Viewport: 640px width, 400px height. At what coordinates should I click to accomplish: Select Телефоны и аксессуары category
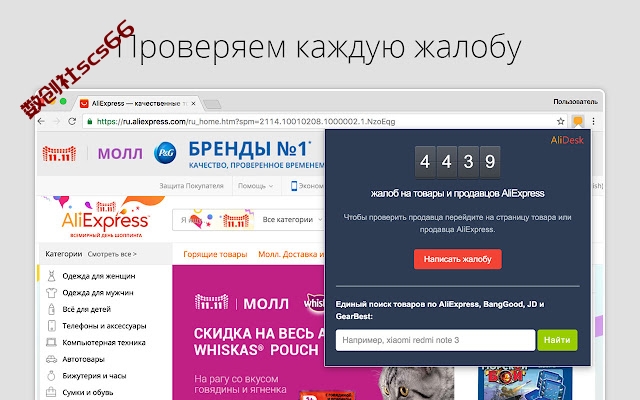[x=104, y=326]
